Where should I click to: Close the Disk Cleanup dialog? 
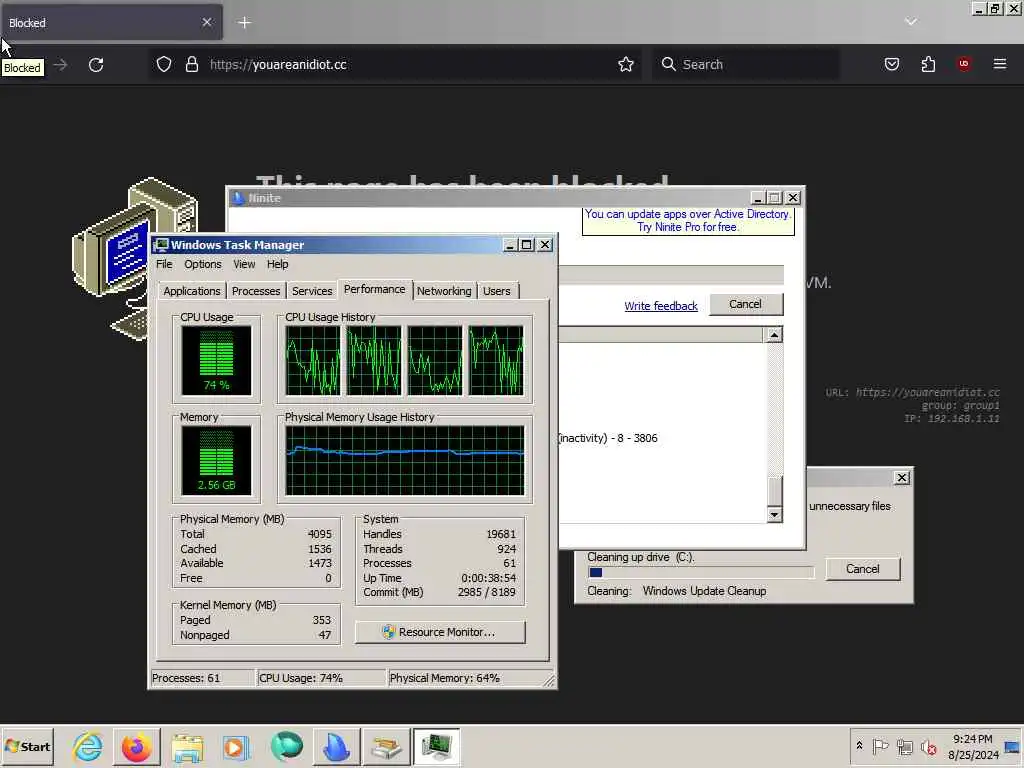click(x=901, y=478)
